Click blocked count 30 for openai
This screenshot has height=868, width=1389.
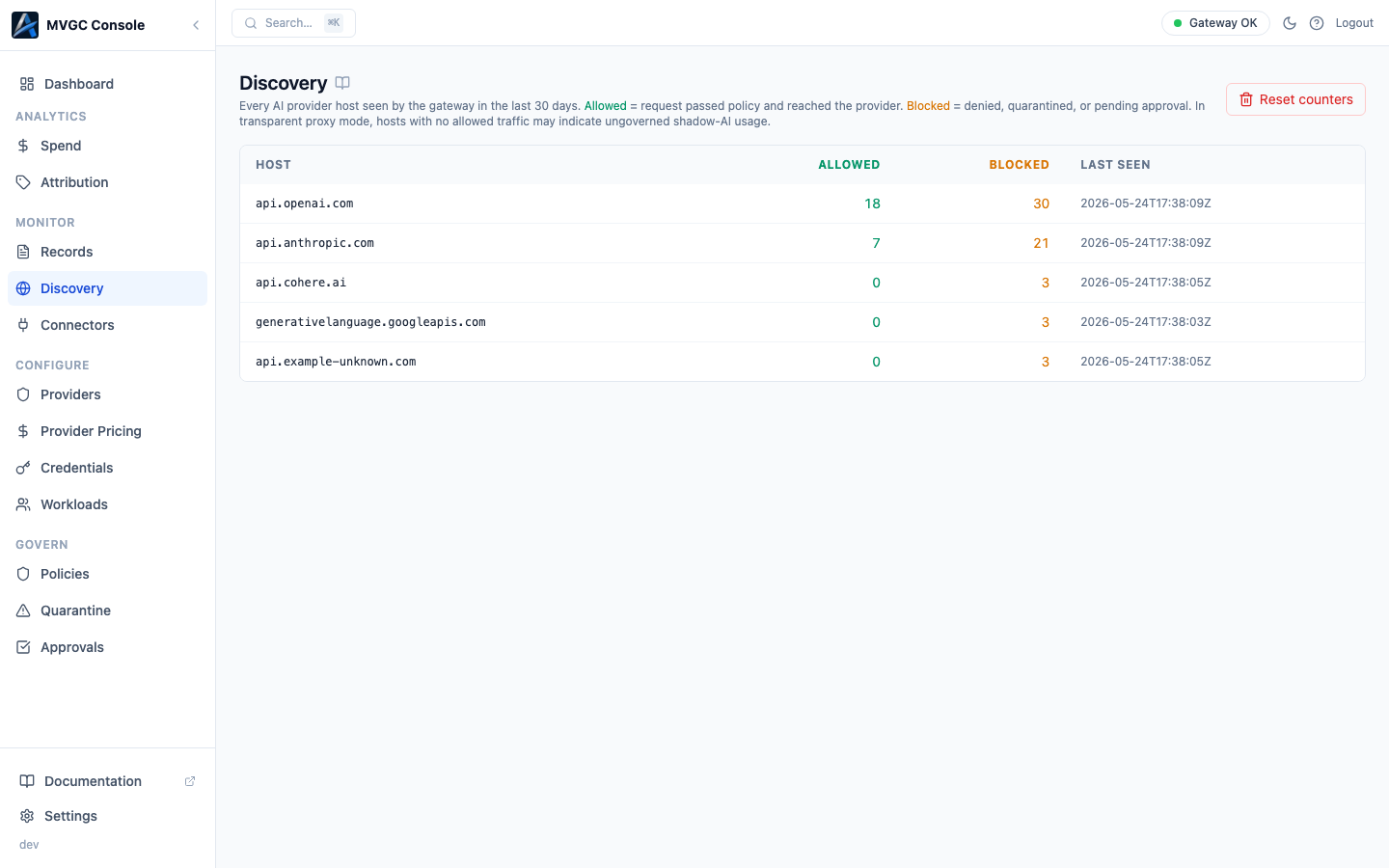click(x=1041, y=203)
